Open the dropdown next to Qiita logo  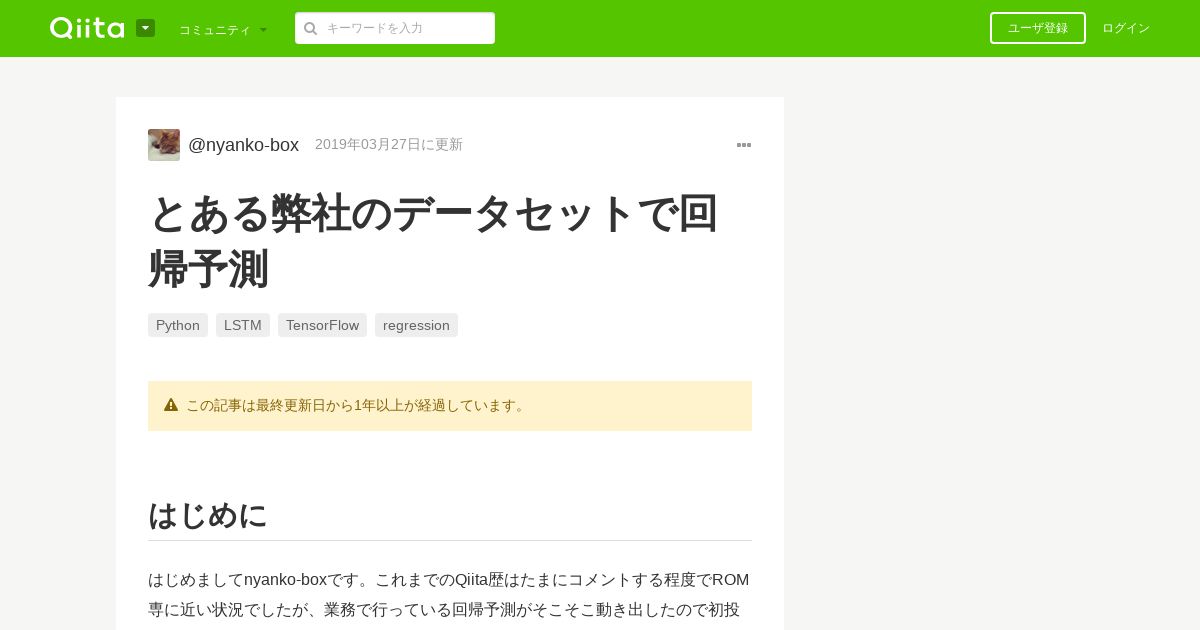click(145, 28)
